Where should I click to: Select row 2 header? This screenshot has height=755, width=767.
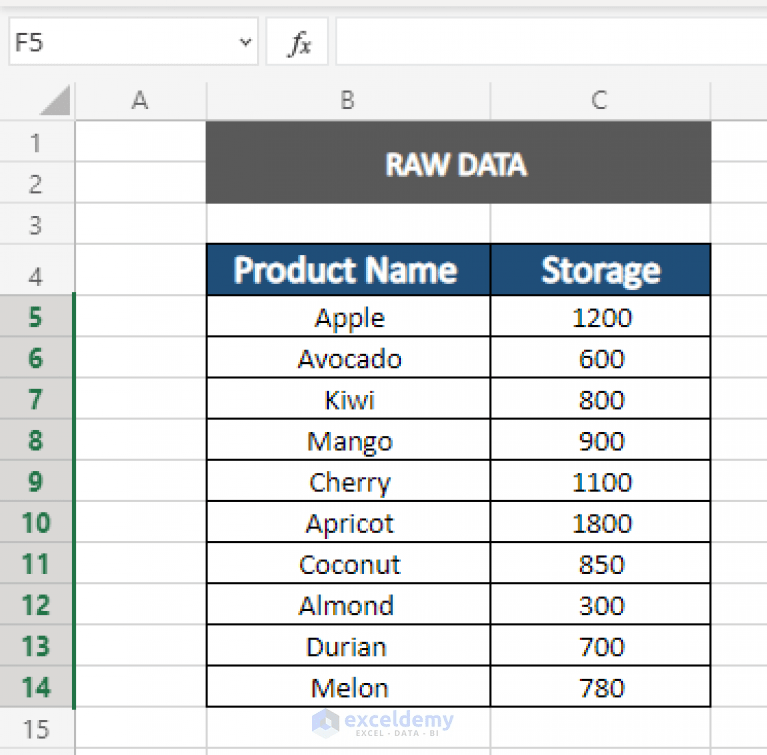36,183
